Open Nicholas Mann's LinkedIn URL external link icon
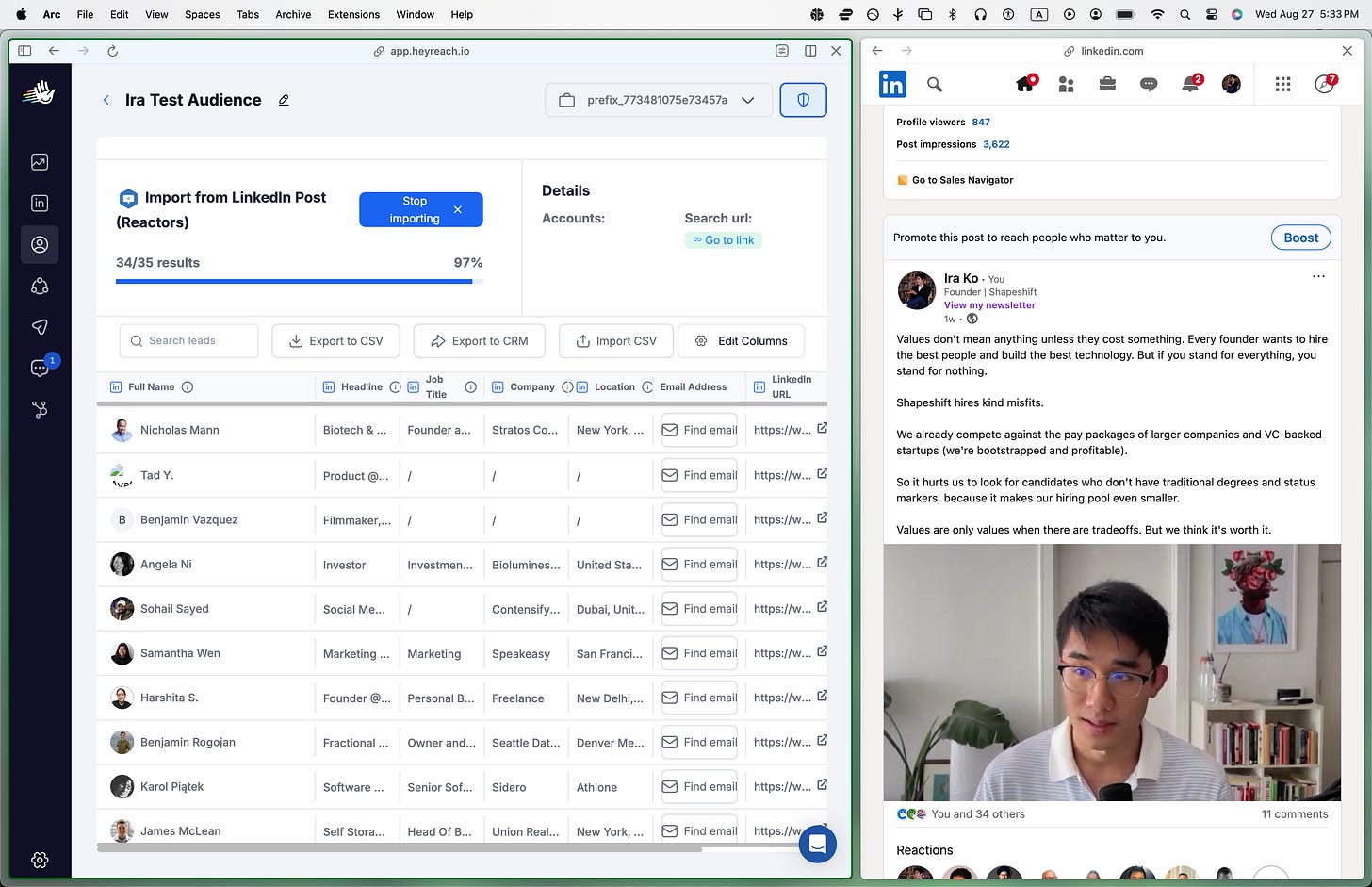Viewport: 1372px width, 887px height. tap(822, 428)
